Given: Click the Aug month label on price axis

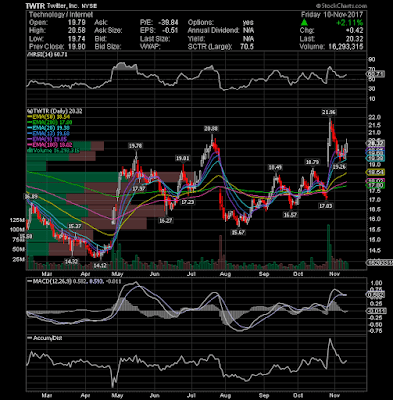Looking at the screenshot, I should click(x=225, y=275).
